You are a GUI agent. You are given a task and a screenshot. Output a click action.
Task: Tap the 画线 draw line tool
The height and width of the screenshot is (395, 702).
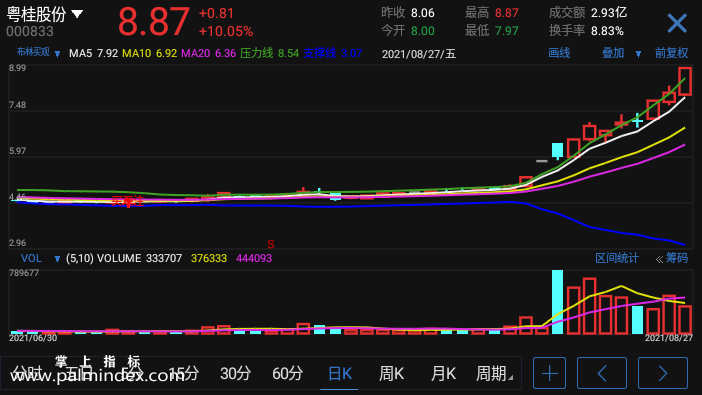click(559, 53)
